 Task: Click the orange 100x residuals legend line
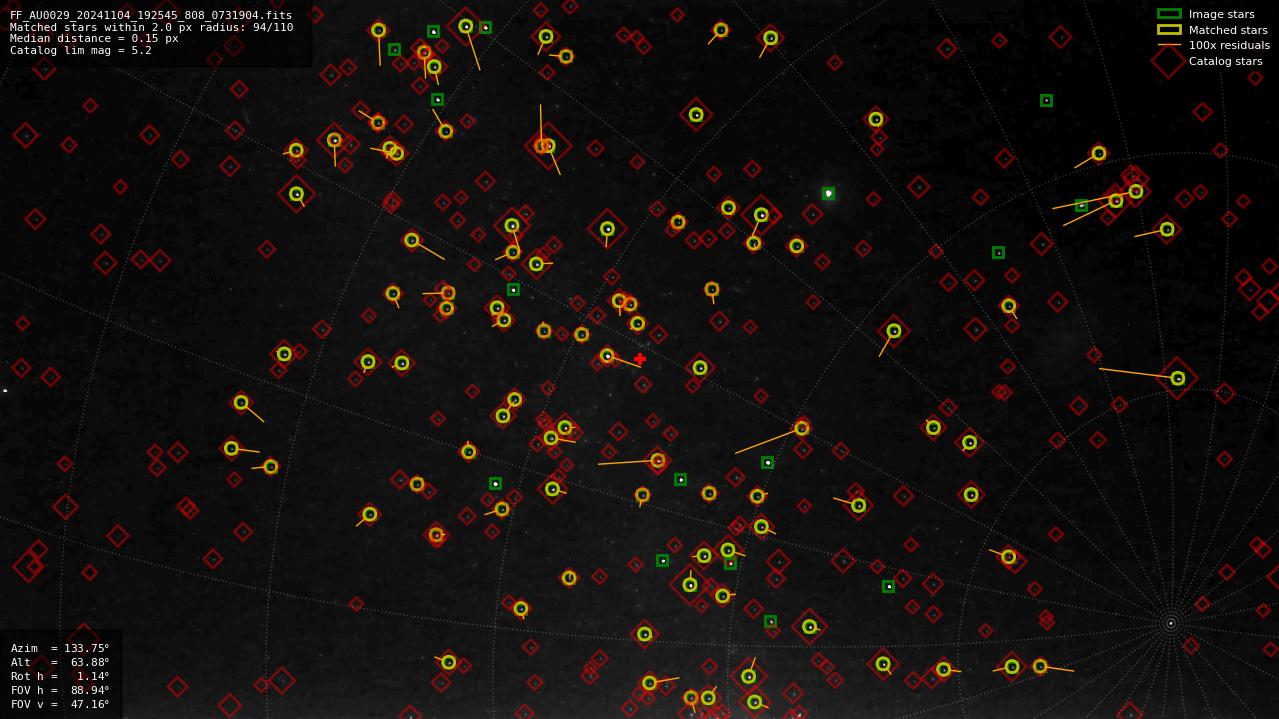point(1169,45)
